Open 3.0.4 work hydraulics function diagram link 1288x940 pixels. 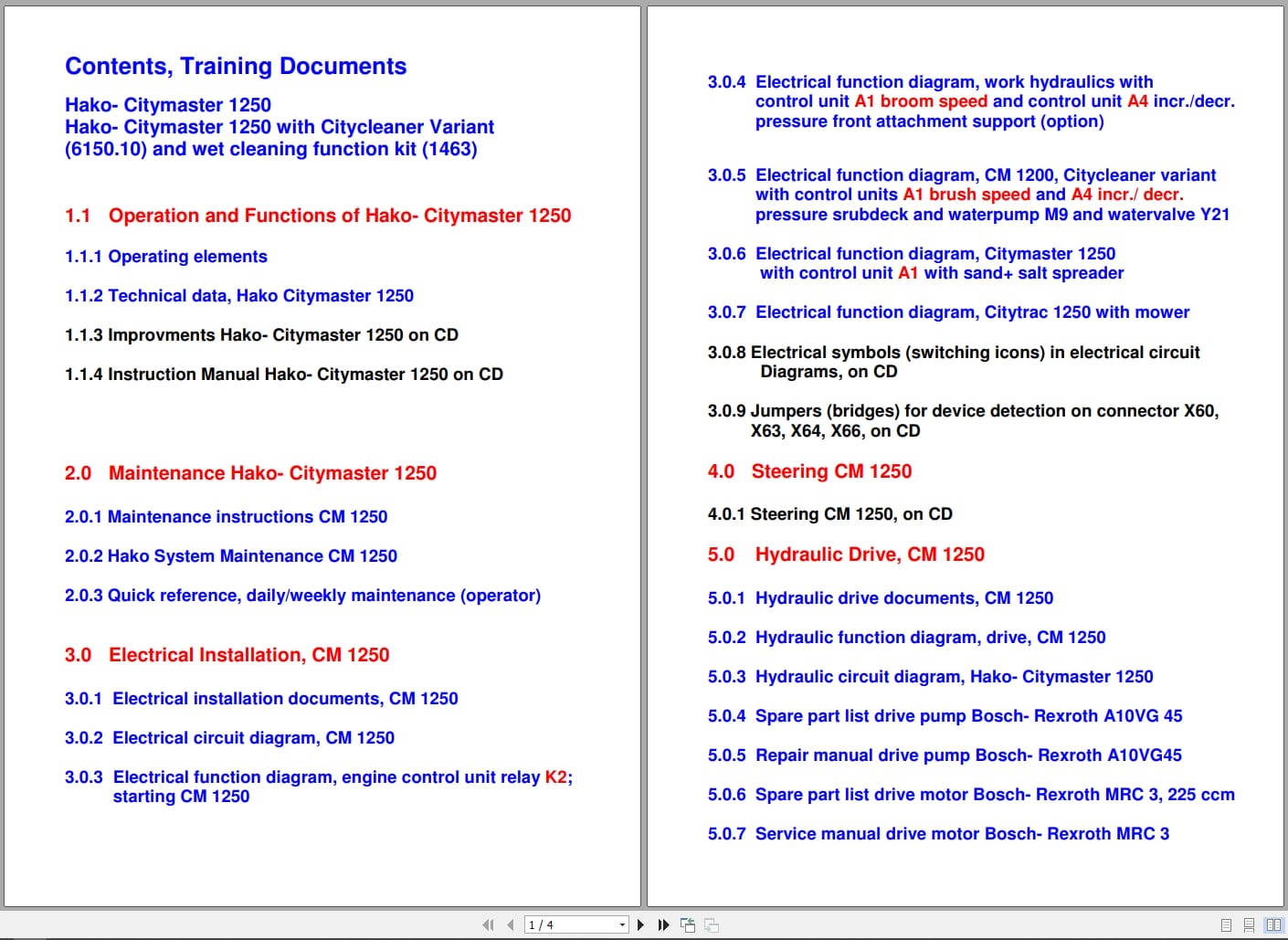972,101
